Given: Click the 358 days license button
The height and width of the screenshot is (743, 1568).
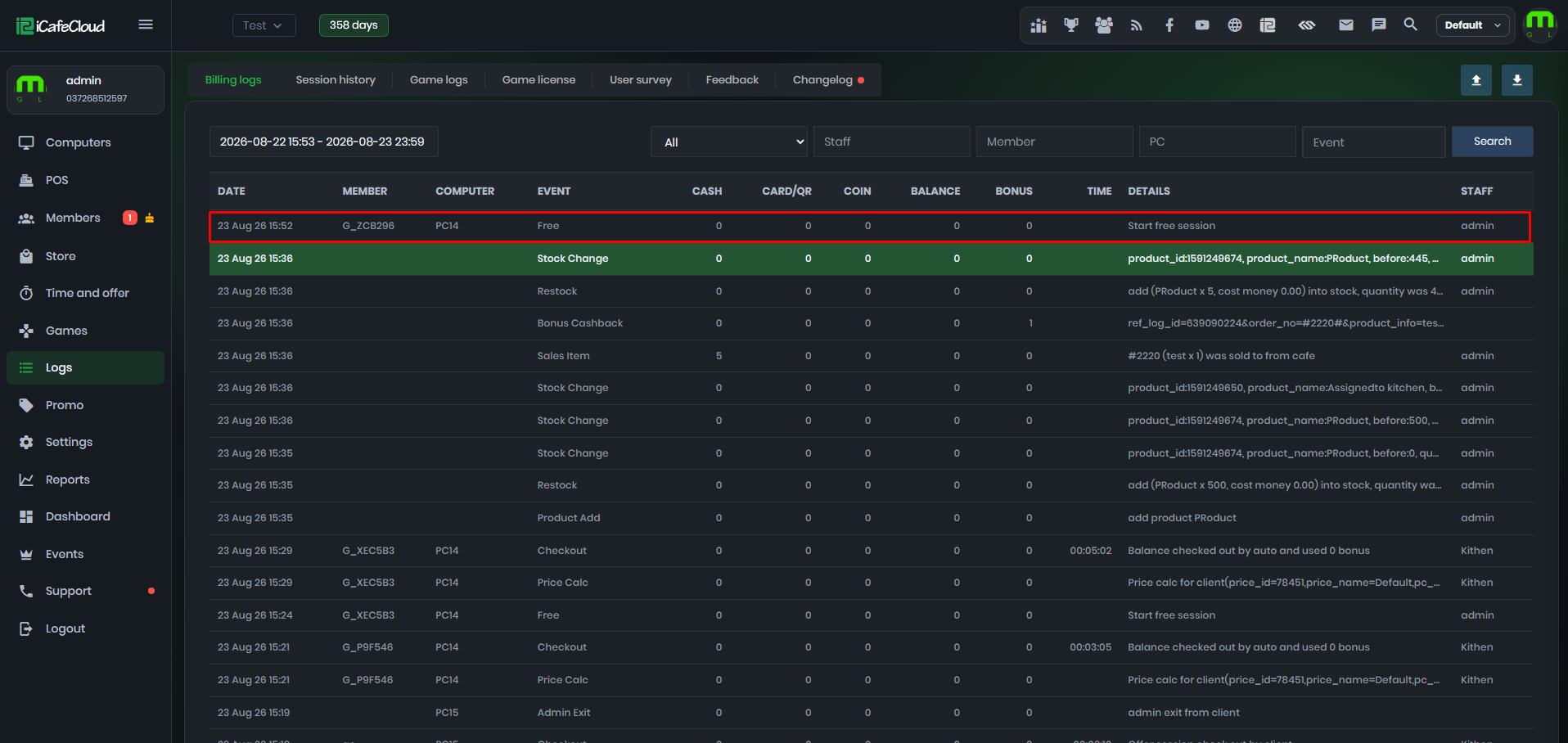Looking at the screenshot, I should coord(354,25).
